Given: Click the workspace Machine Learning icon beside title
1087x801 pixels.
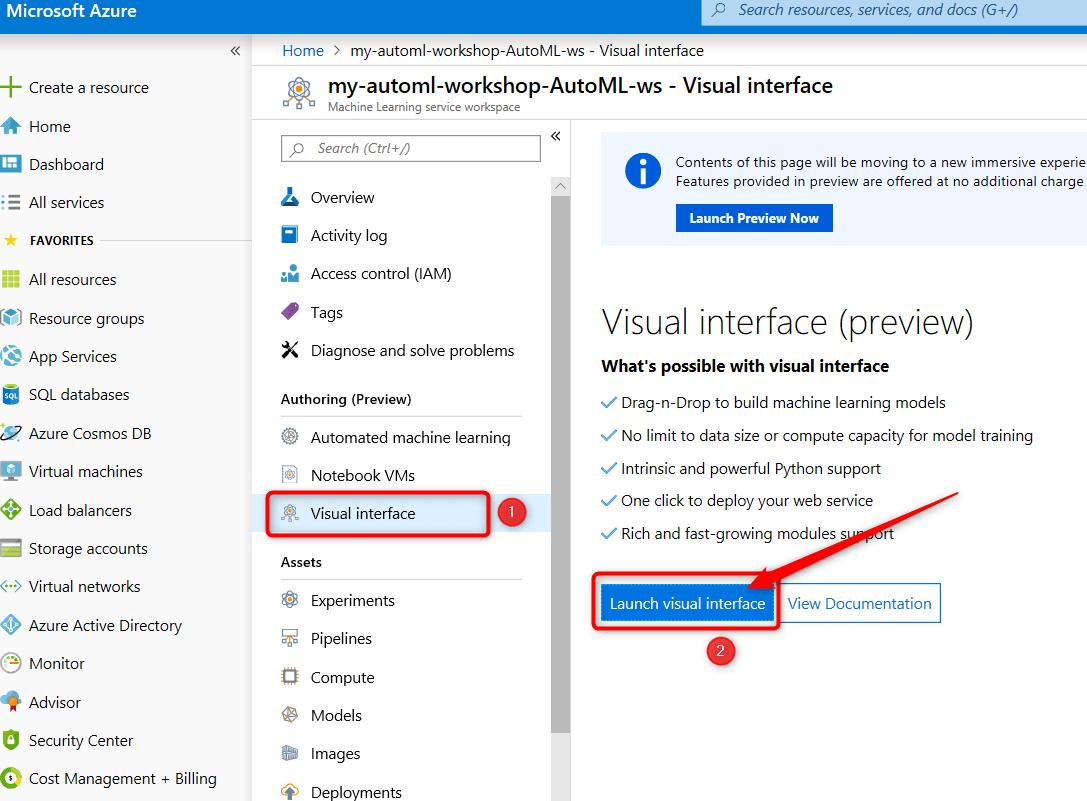Looking at the screenshot, I should pos(299,93).
